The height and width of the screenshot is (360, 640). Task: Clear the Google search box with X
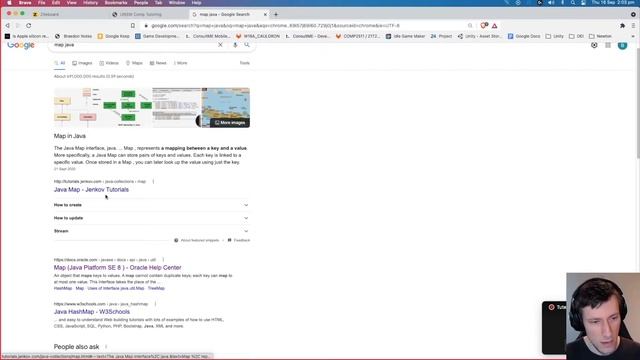pyautogui.click(x=220, y=45)
